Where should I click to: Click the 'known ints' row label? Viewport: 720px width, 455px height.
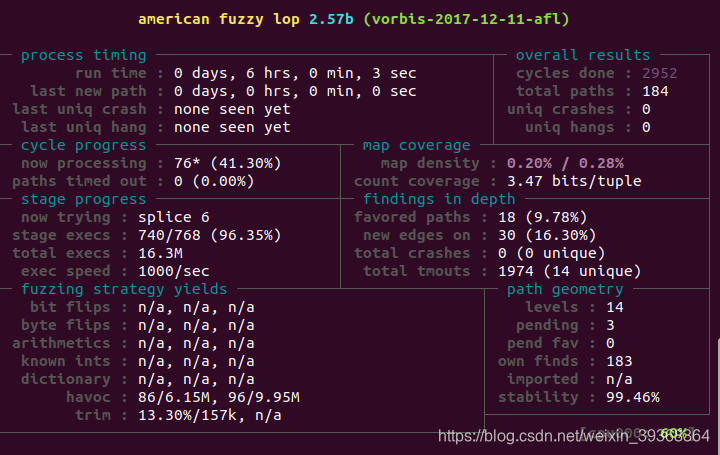point(66,361)
